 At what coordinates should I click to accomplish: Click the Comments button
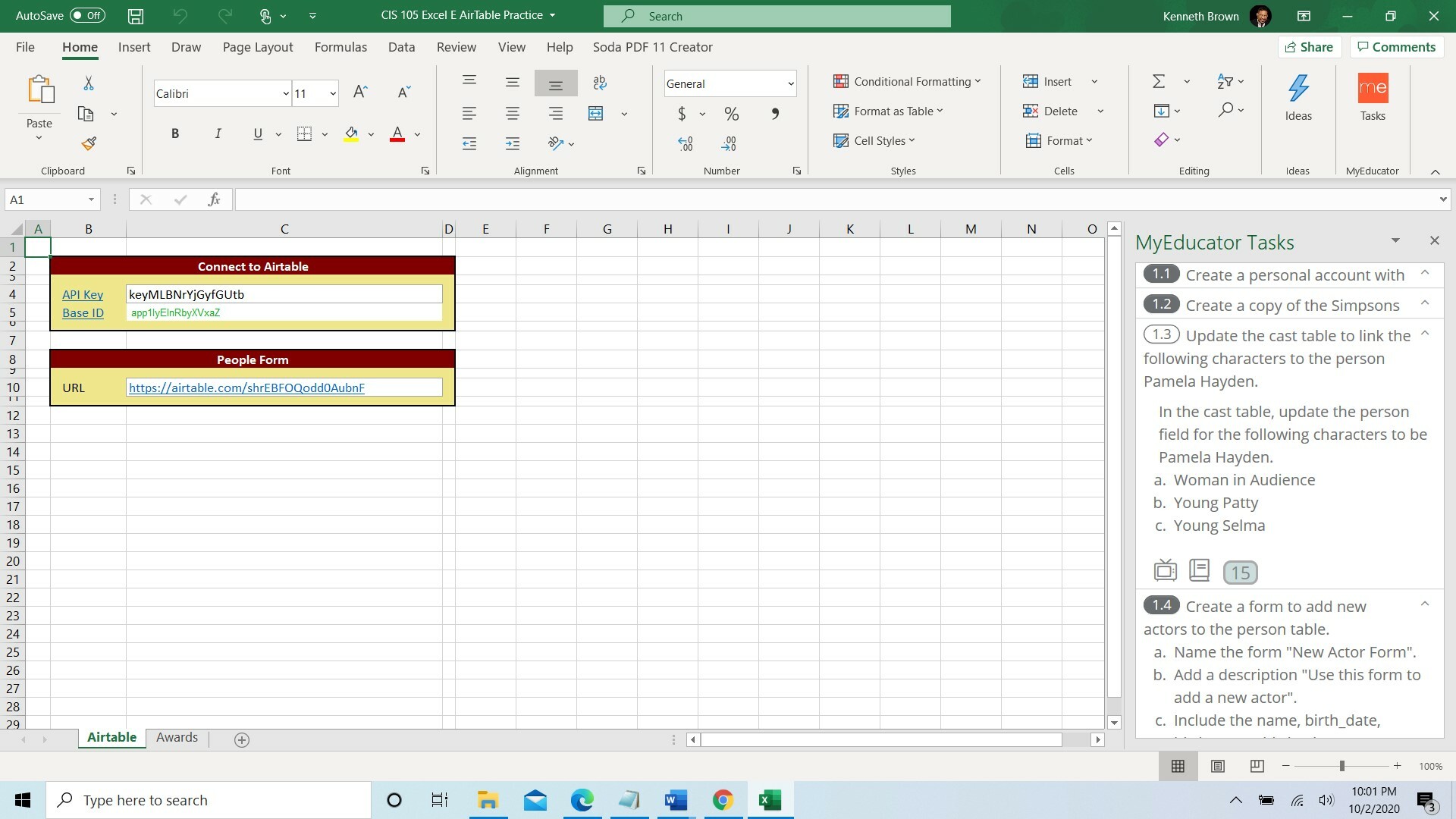point(1396,47)
